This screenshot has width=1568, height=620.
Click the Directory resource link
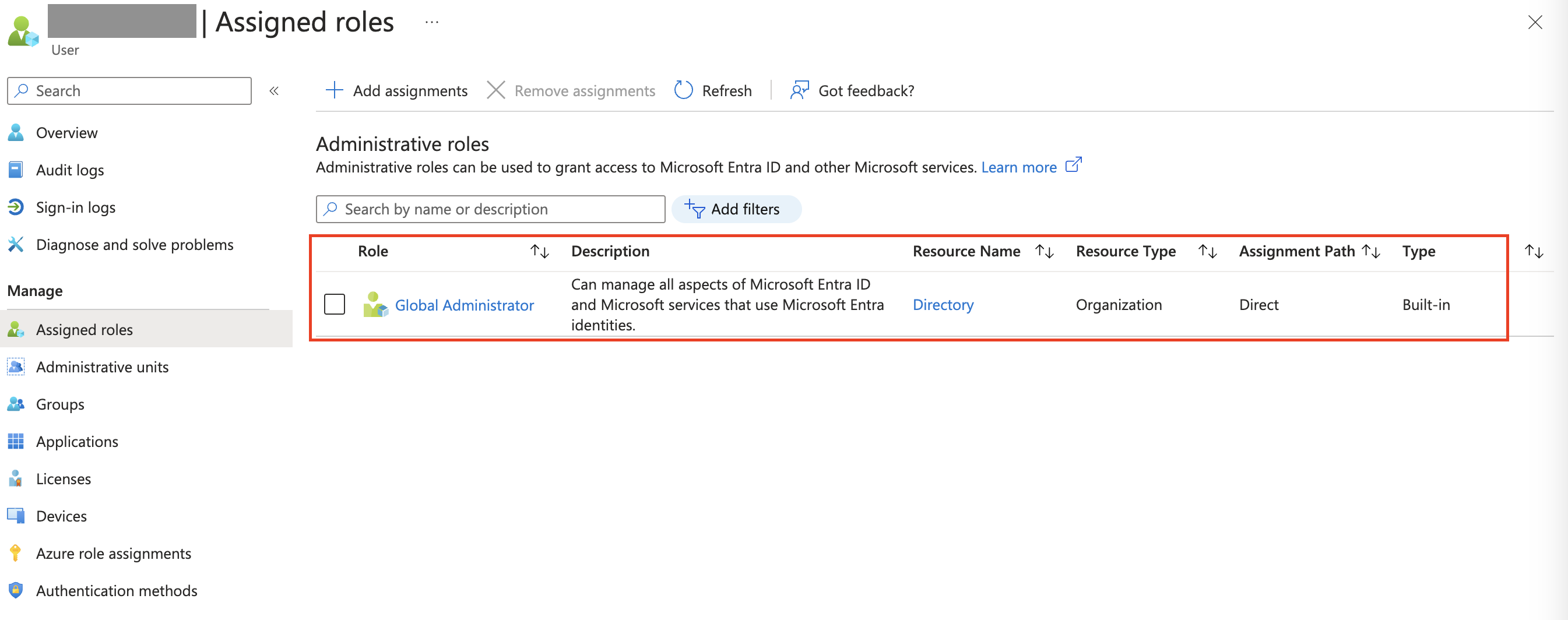(x=943, y=305)
